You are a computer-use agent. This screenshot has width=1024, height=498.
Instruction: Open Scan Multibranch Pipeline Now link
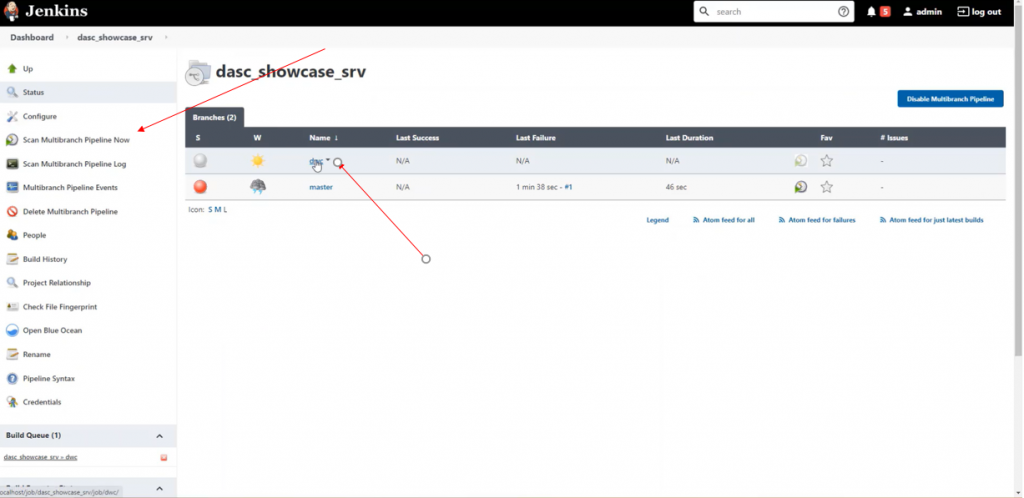click(x=76, y=140)
